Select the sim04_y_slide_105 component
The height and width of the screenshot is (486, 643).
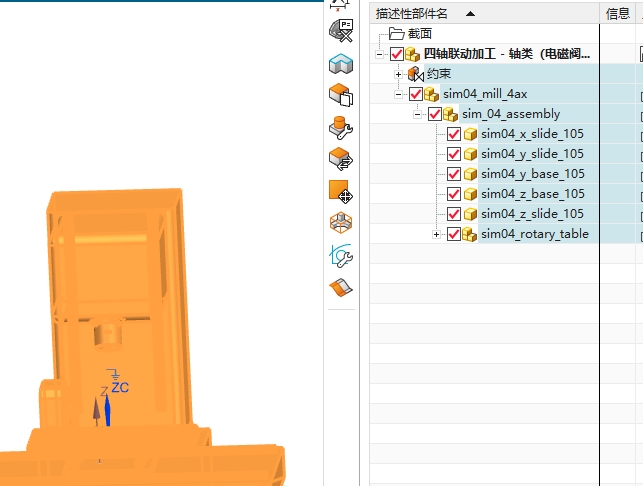(532, 154)
